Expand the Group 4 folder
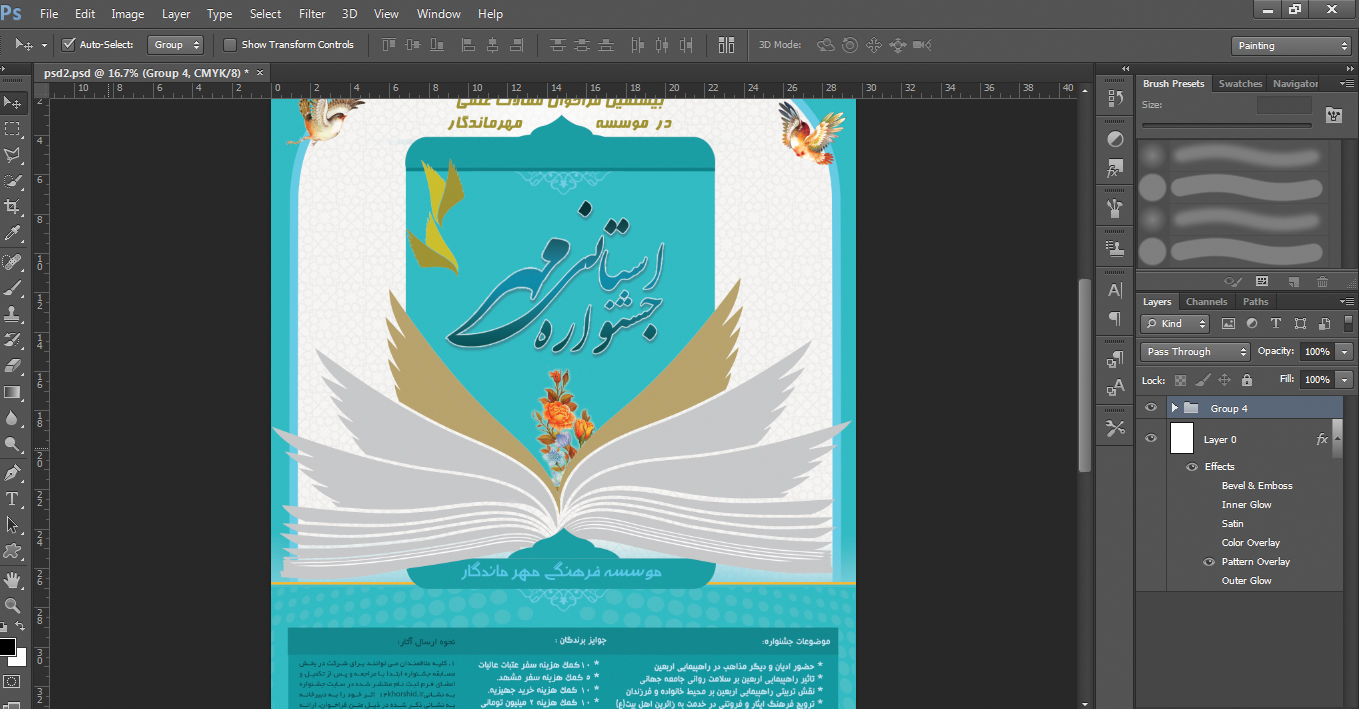This screenshot has width=1359, height=709. (x=1175, y=408)
